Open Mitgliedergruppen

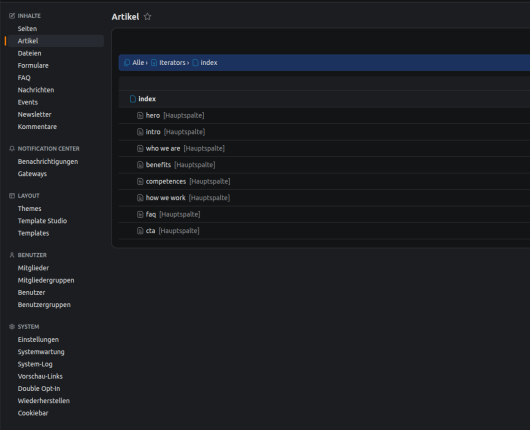(46, 280)
